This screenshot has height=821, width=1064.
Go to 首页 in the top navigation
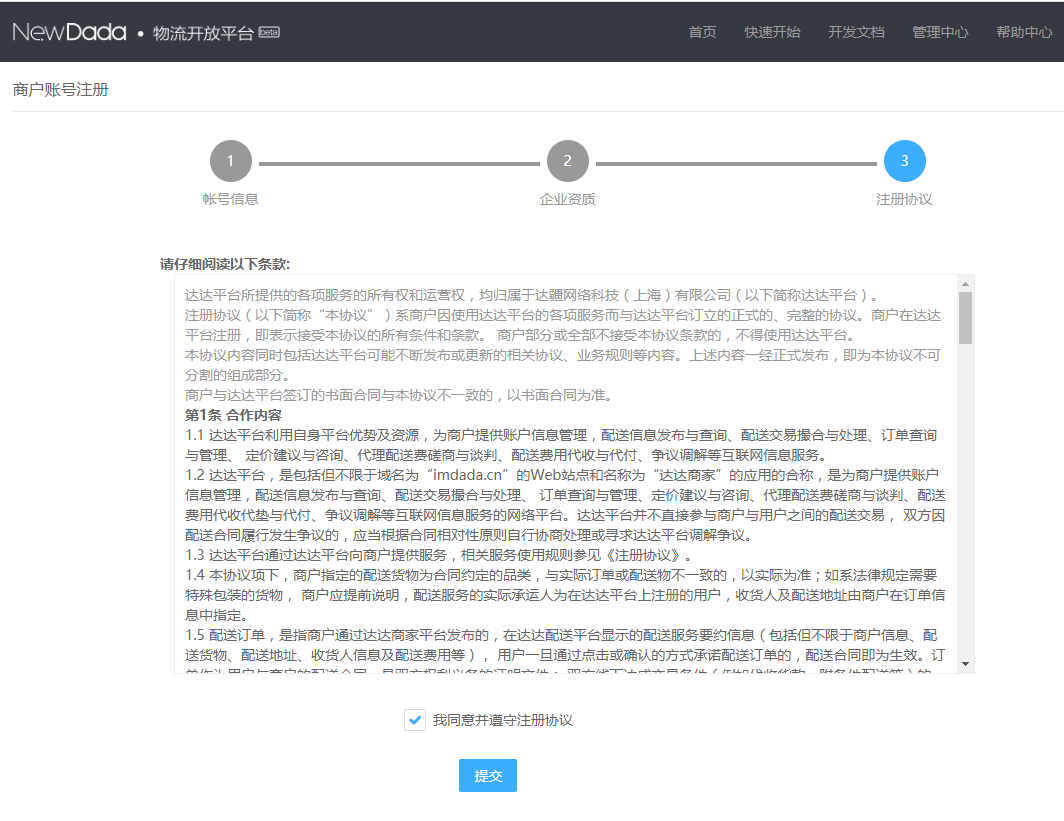click(x=702, y=32)
